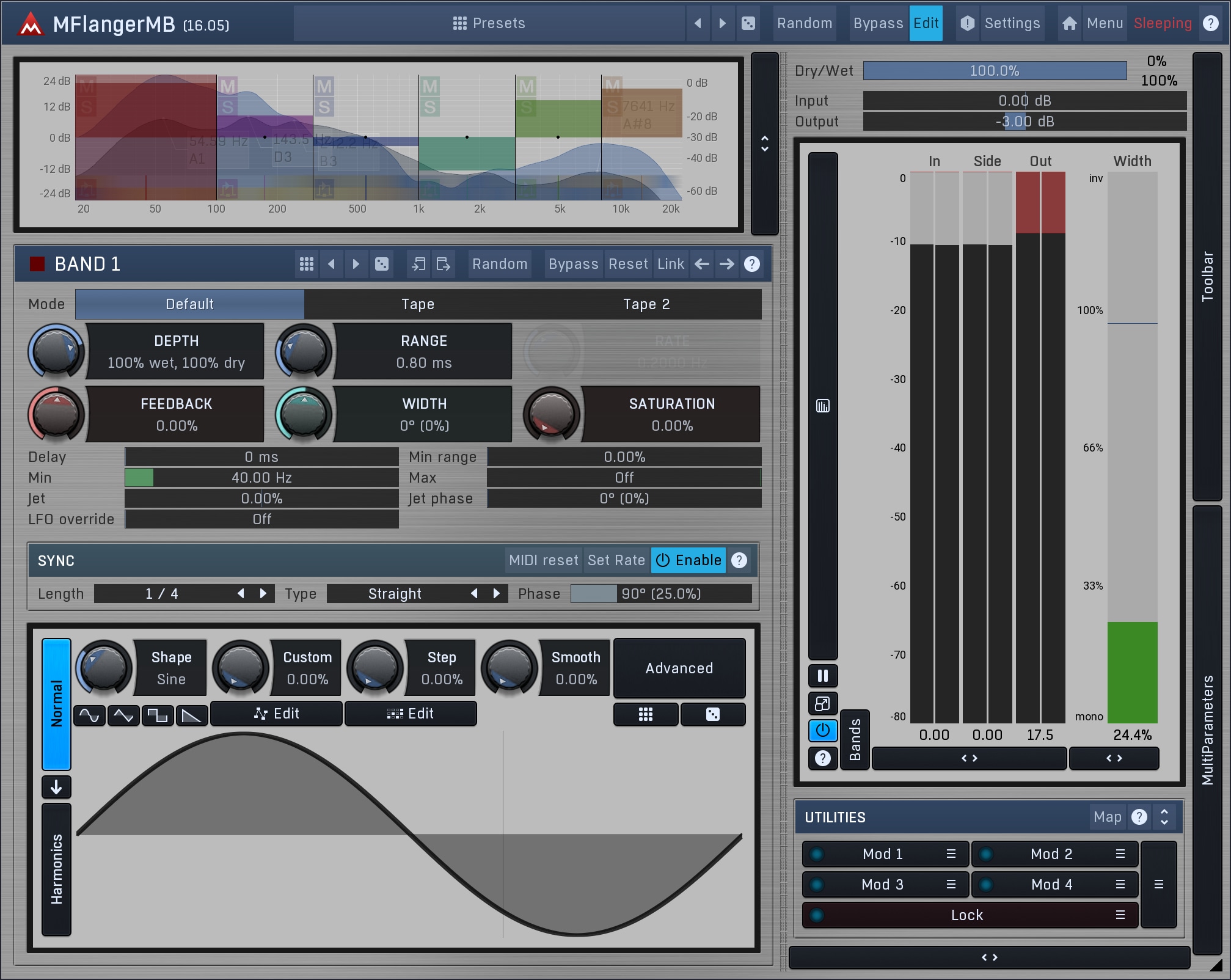Screen dimensions: 1231x980
Task: Invert the oscillator with down arrow button
Action: click(56, 787)
